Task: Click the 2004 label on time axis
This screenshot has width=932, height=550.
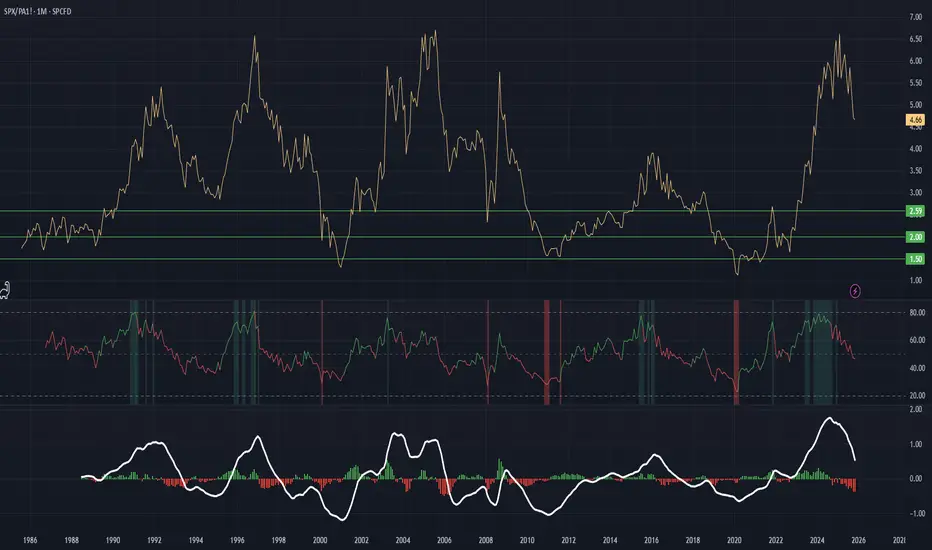Action: (403, 540)
